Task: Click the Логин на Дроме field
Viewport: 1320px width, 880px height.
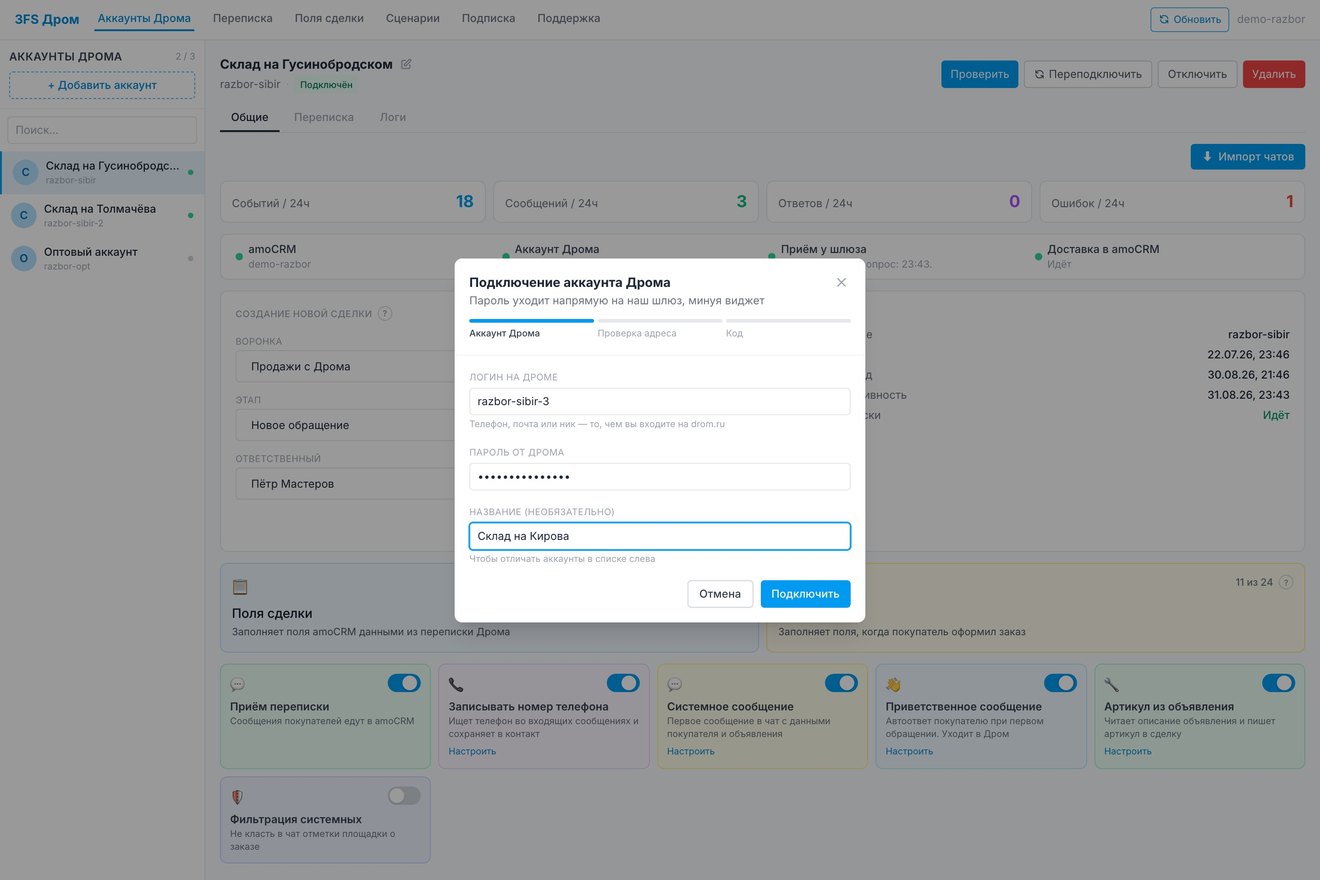Action: click(x=660, y=401)
